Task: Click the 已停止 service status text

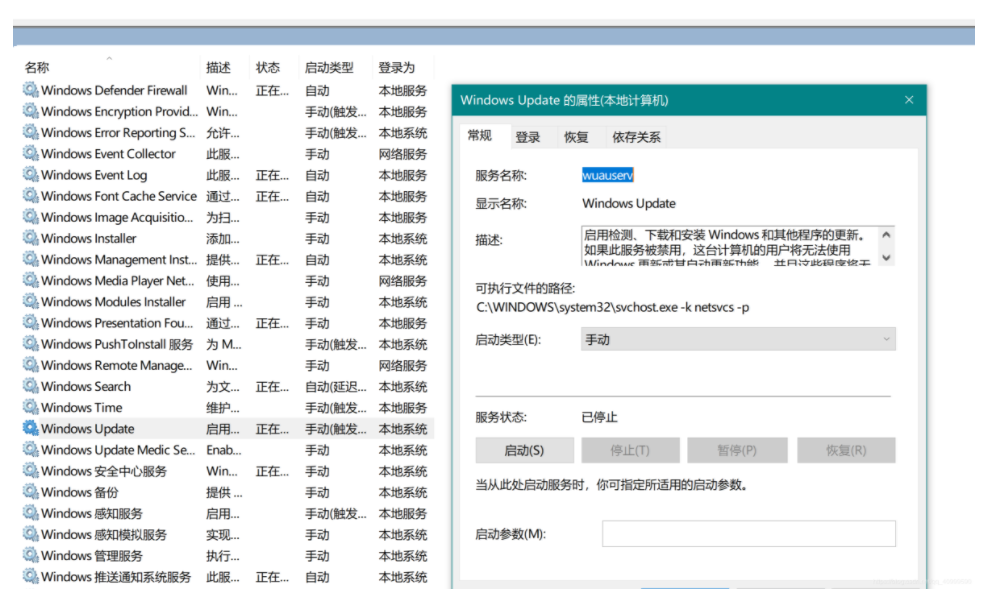Action: [x=599, y=417]
